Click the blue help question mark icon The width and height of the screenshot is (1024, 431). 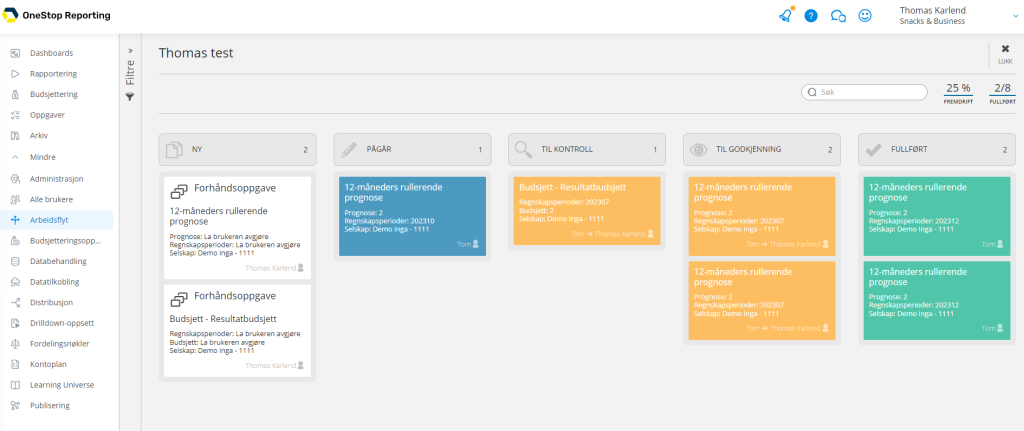pos(811,16)
